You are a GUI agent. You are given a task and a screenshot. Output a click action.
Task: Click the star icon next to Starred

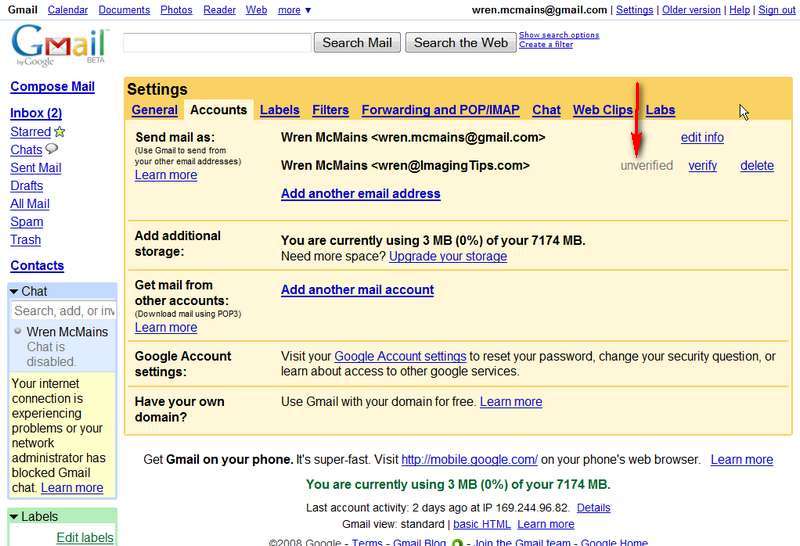(60, 132)
